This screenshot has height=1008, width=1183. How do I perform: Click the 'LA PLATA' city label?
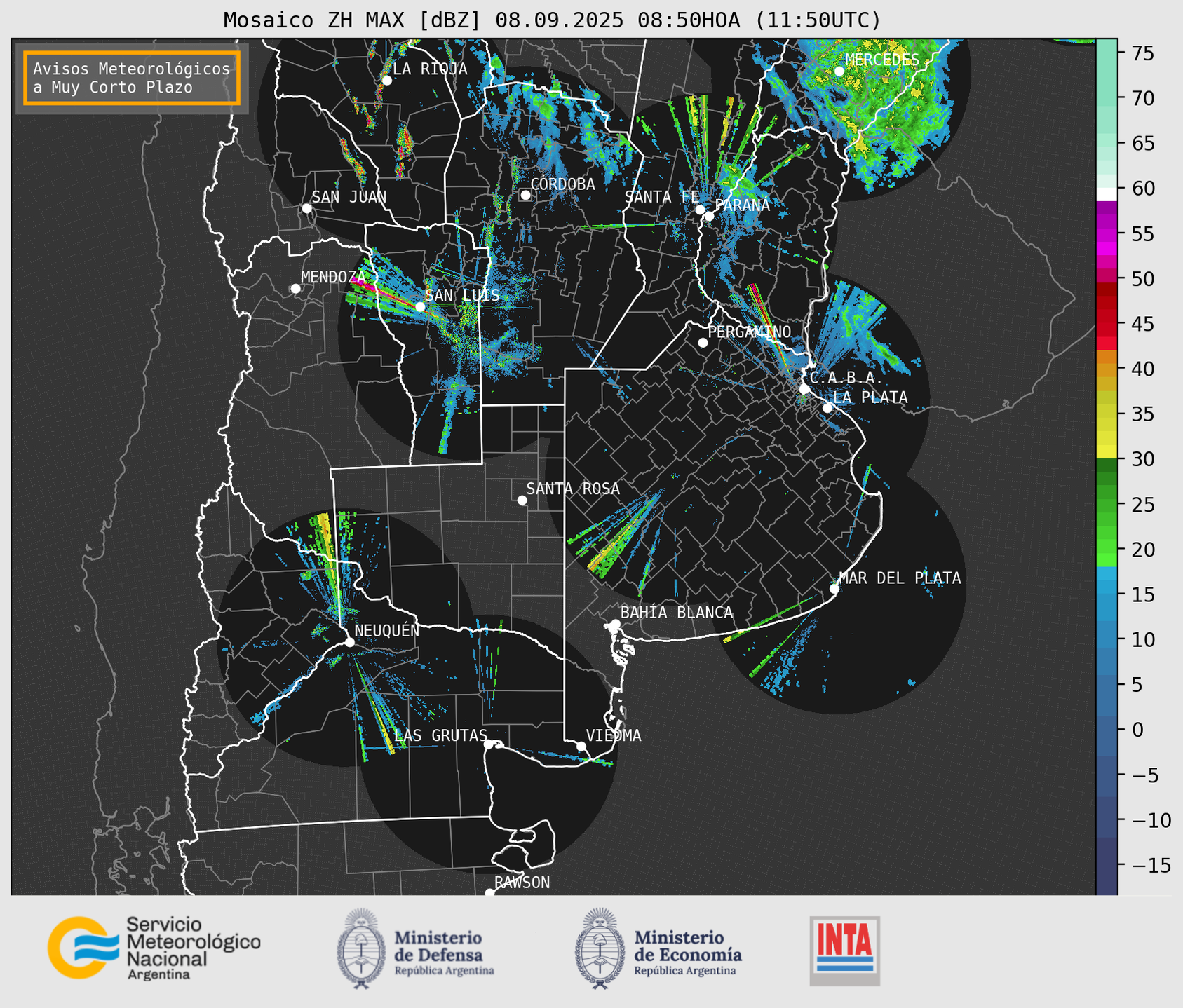point(870,397)
